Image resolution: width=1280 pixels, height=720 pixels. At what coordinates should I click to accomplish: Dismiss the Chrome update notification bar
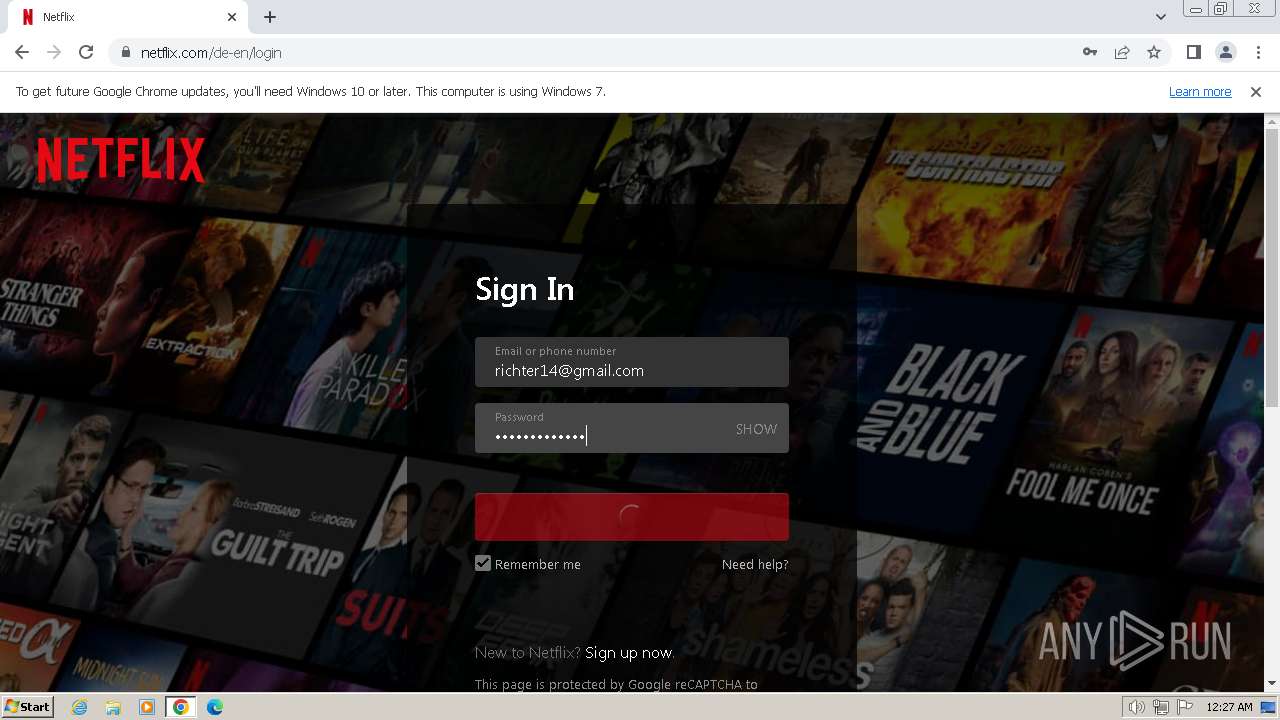tap(1256, 91)
